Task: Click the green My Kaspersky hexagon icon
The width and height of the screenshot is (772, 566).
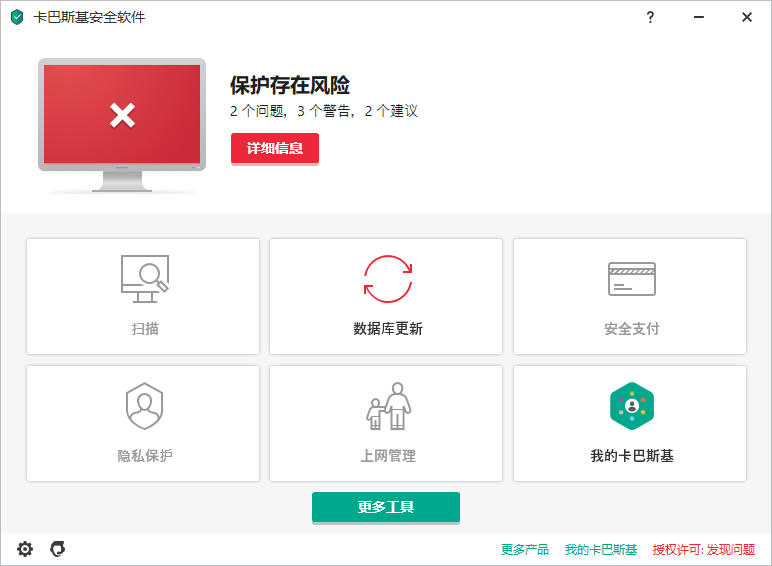Action: pyautogui.click(x=632, y=406)
